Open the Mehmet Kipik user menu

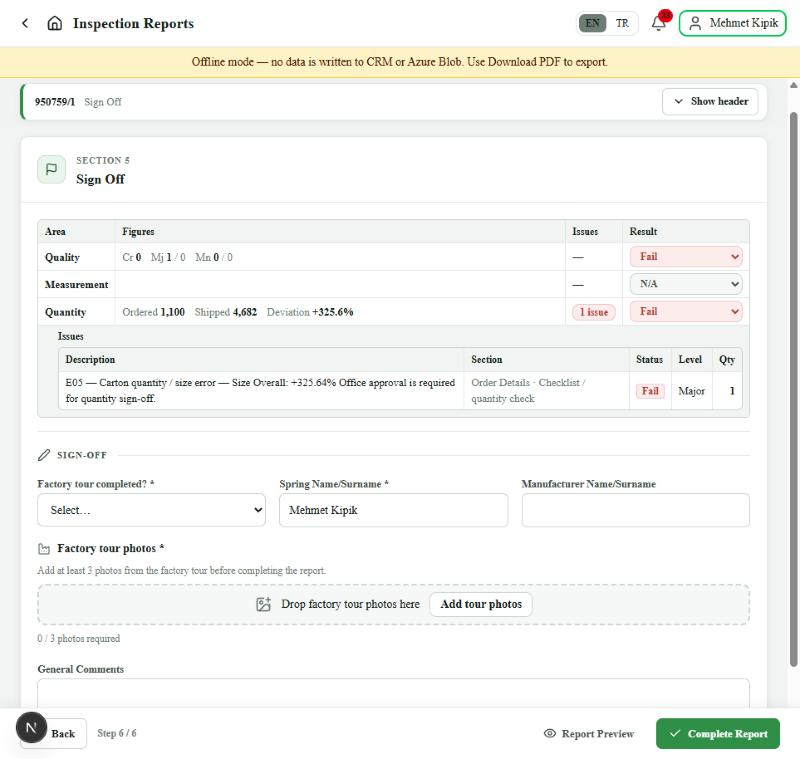pyautogui.click(x=732, y=23)
